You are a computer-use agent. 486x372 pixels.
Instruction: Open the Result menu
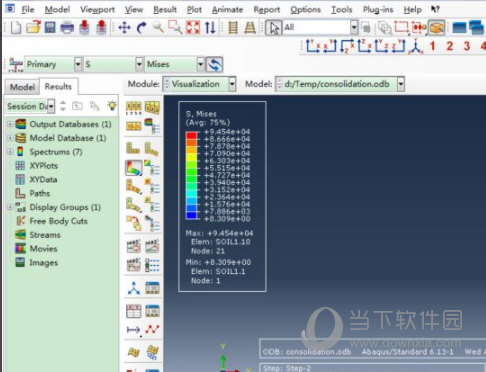click(165, 10)
